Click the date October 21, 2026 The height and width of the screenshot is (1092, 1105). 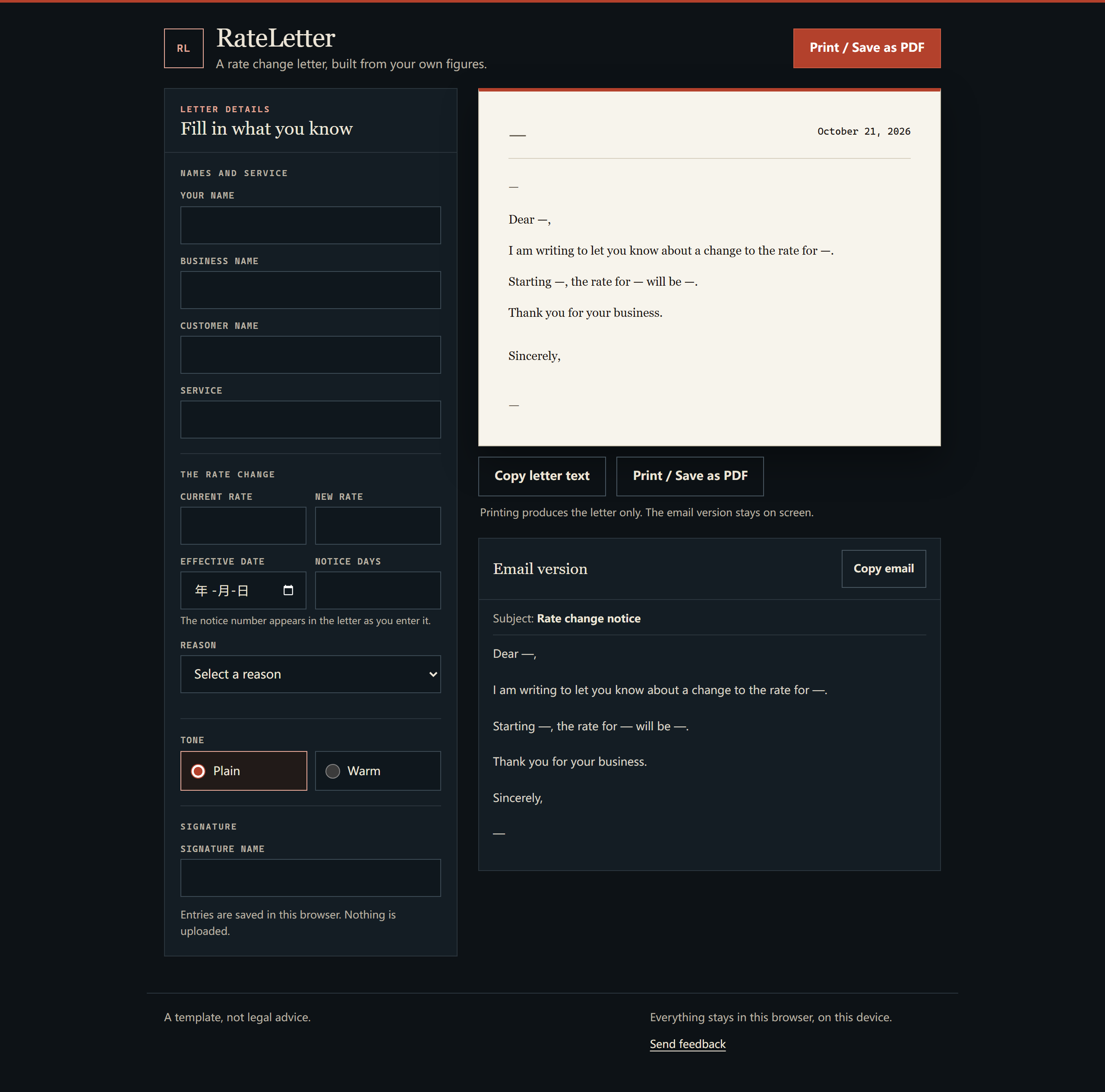pyautogui.click(x=864, y=132)
